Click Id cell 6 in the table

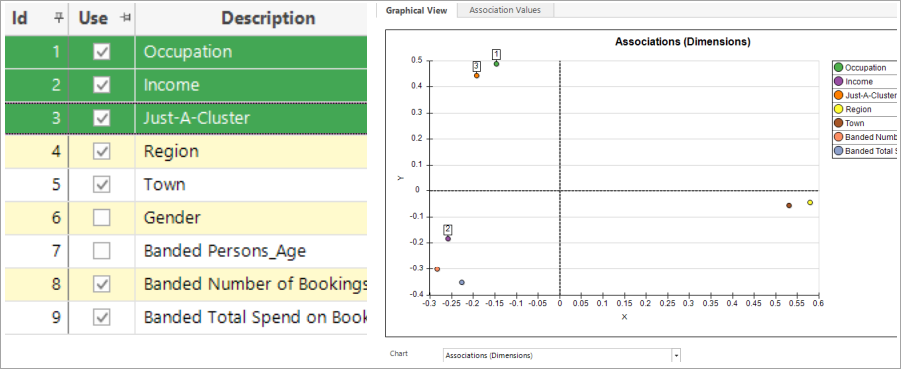[36, 218]
